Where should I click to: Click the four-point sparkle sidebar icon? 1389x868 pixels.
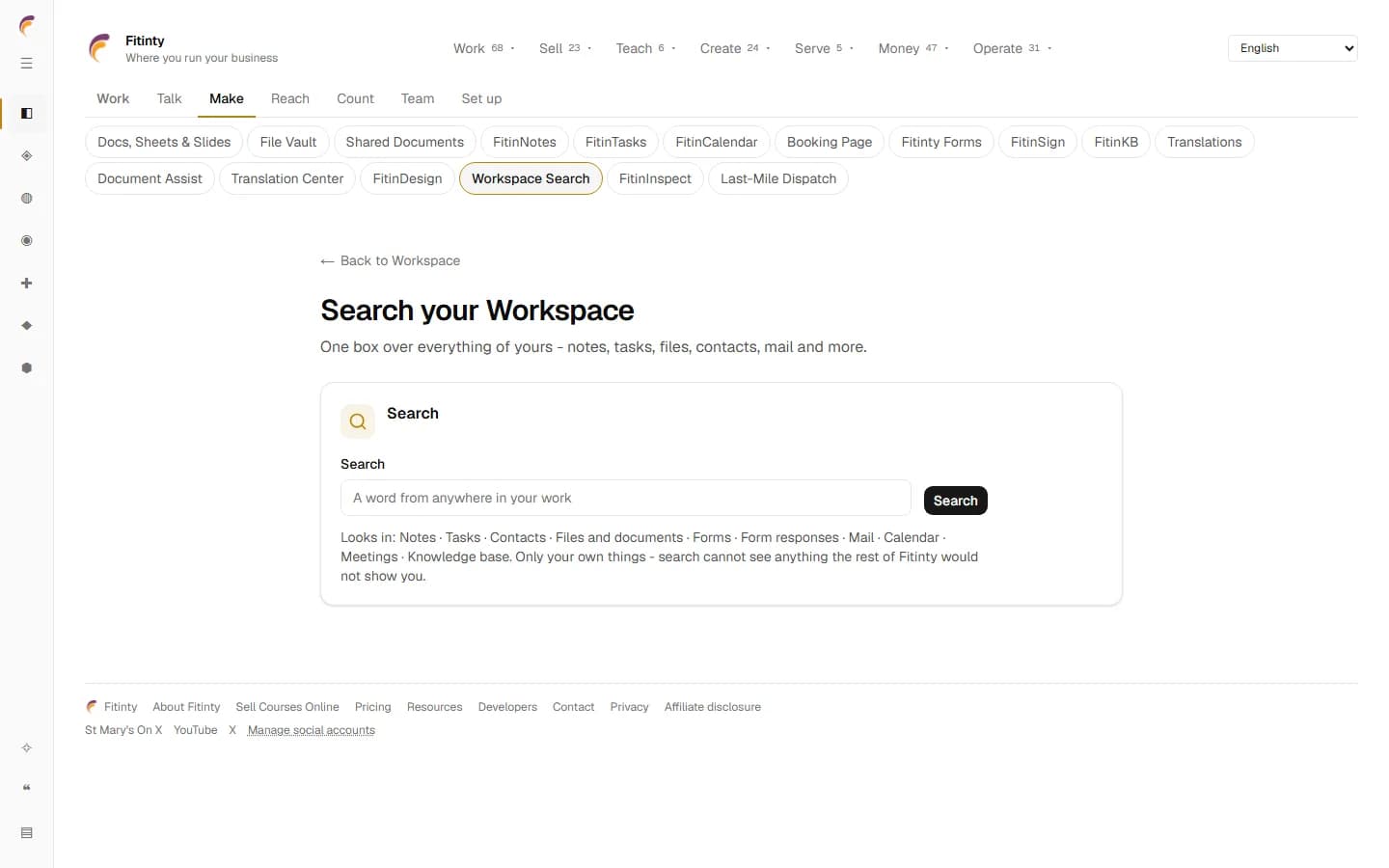(27, 748)
